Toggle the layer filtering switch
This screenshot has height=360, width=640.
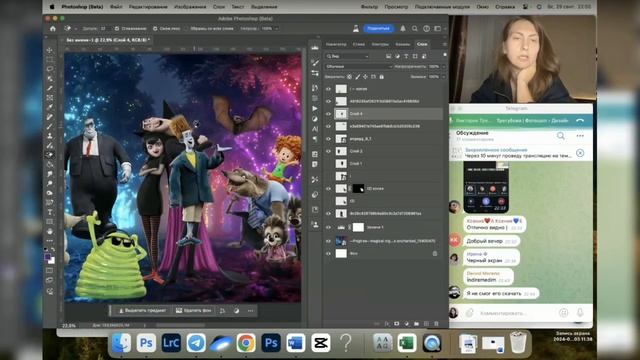click(444, 55)
